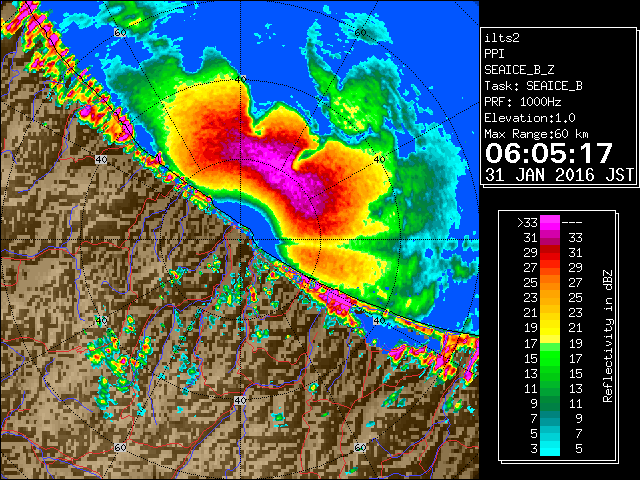Viewport: 640px width, 480px height.
Task: Select the "PPI" scan type label
Action: (x=494, y=54)
